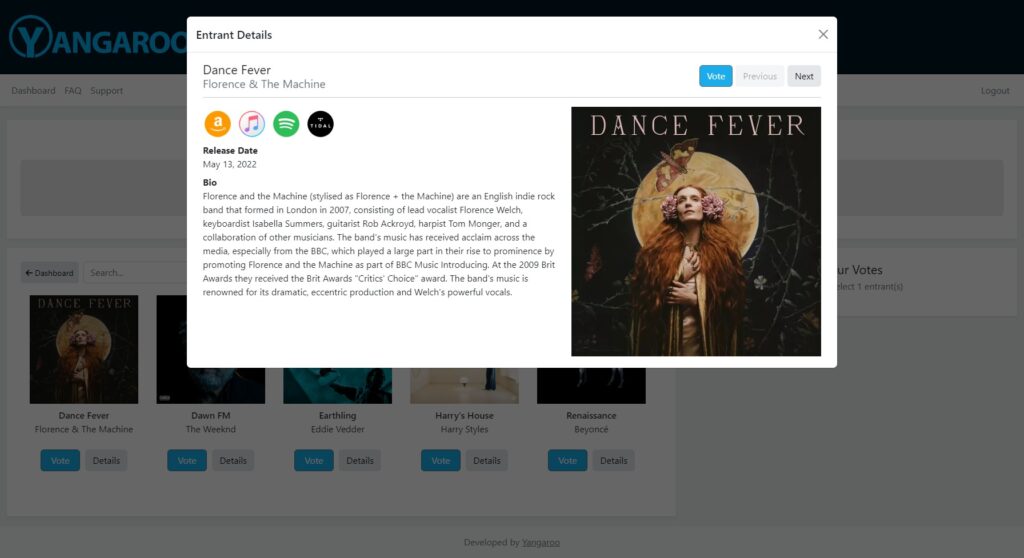Screen dimensions: 1024x558
Task: Close the Entrant Details dialog
Action: (823, 35)
